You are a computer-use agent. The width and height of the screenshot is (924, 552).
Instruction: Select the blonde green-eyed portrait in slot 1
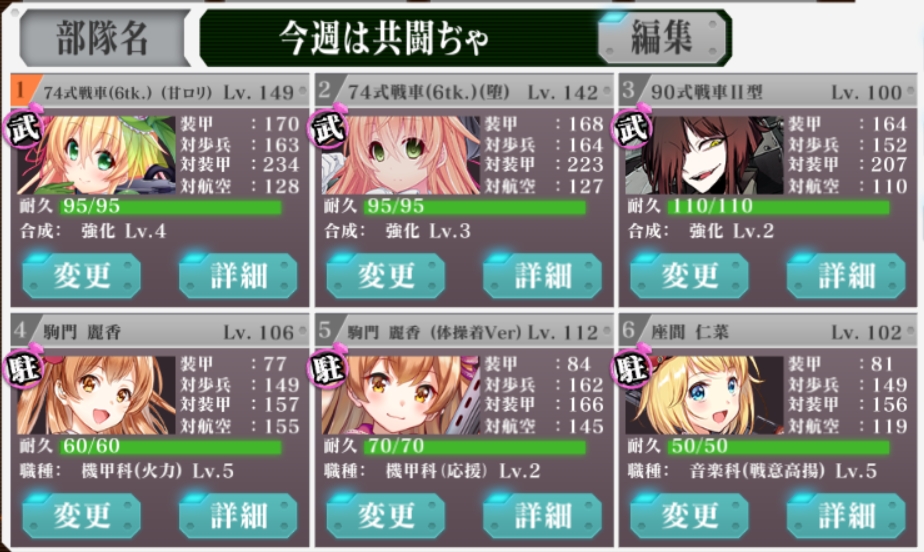97,155
